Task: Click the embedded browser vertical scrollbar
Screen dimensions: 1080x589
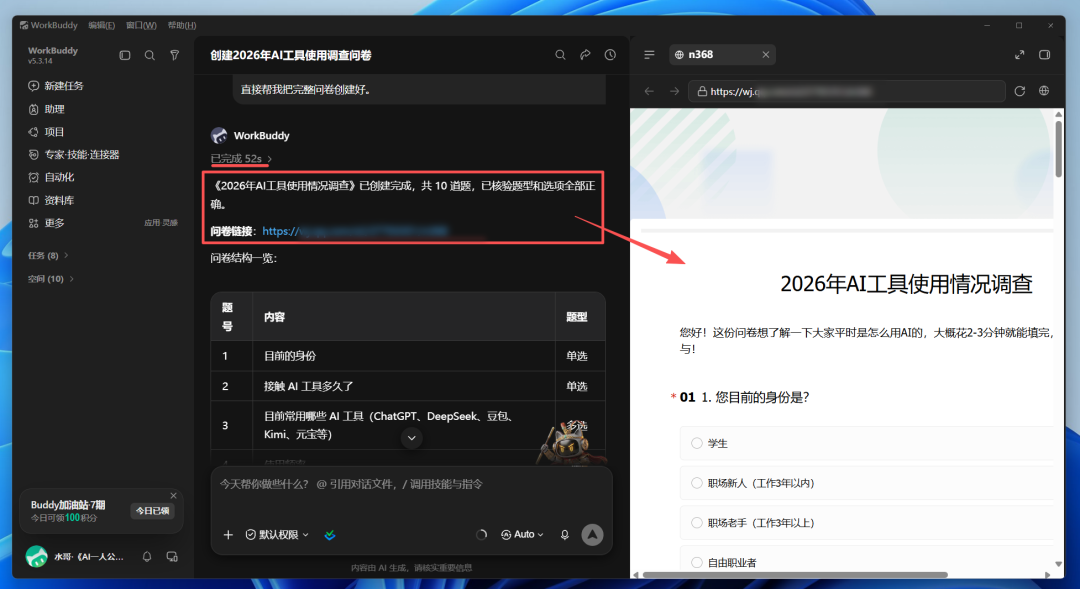Action: pos(1059,148)
